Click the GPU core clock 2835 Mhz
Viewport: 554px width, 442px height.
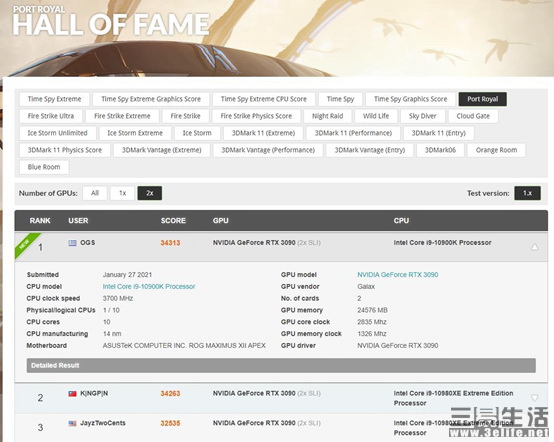coord(372,322)
